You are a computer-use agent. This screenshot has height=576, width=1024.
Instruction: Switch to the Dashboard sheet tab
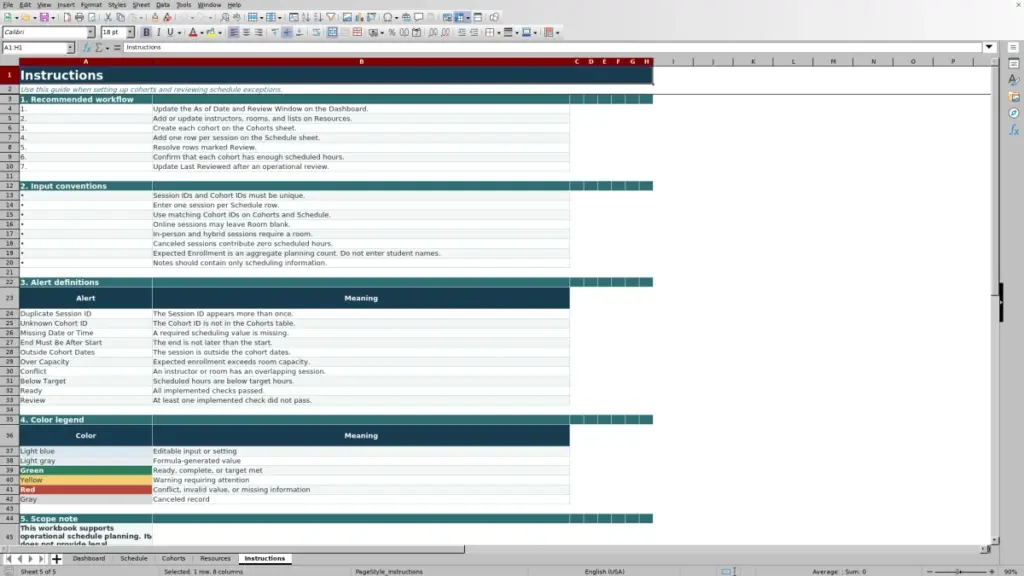[89, 558]
